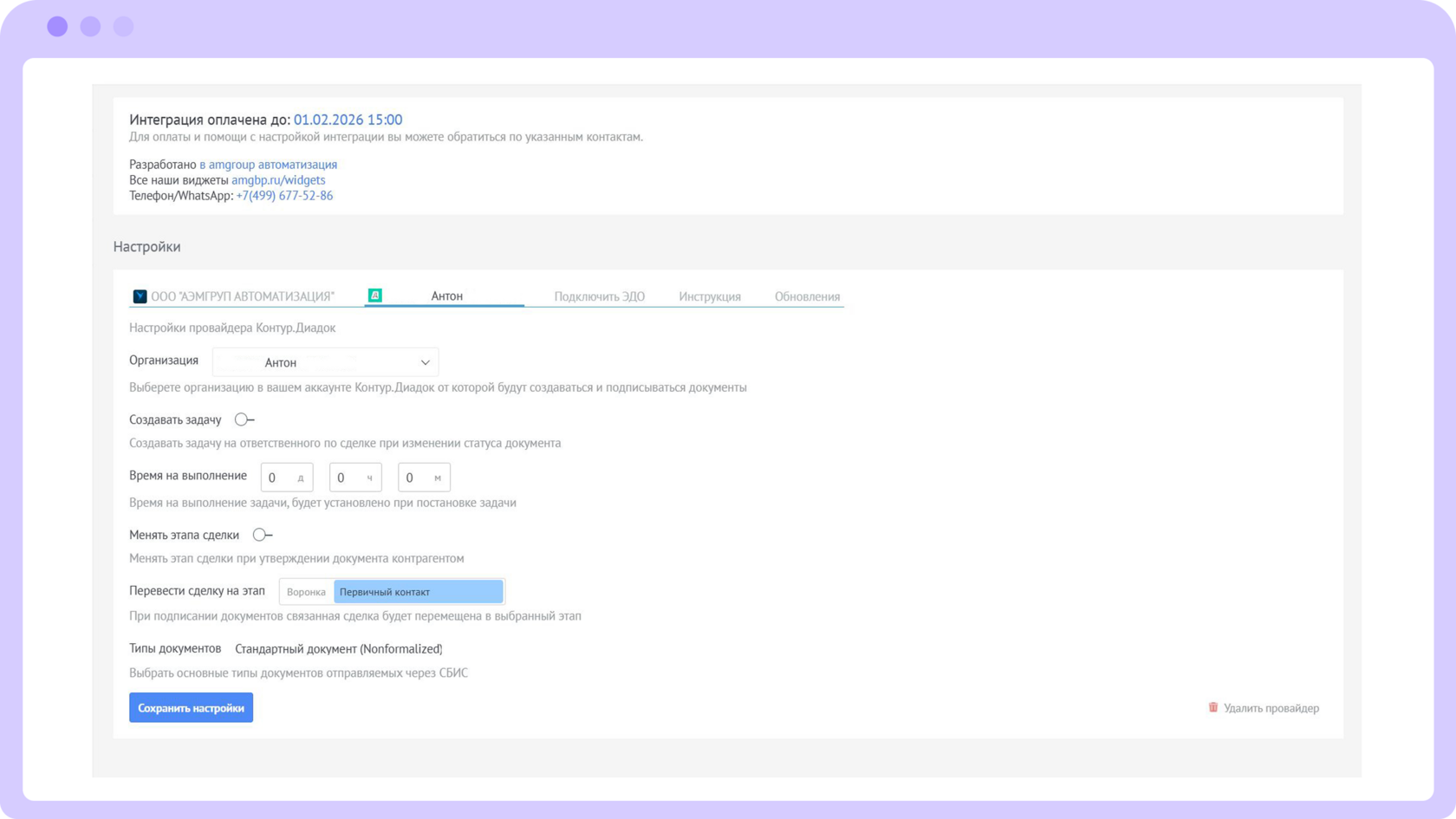Screen dimensions: 1456x819
Task: Click the Время на выполнение label
Action: [188, 476]
